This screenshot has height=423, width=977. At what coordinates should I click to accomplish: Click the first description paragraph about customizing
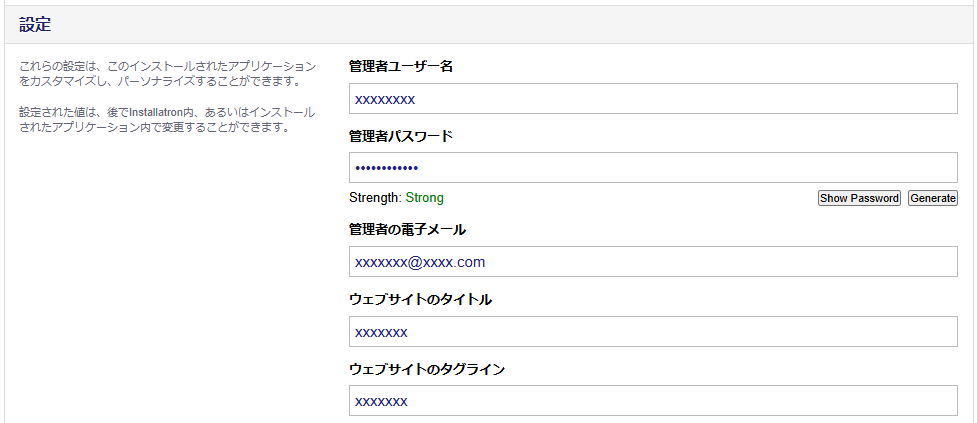[x=167, y=74]
